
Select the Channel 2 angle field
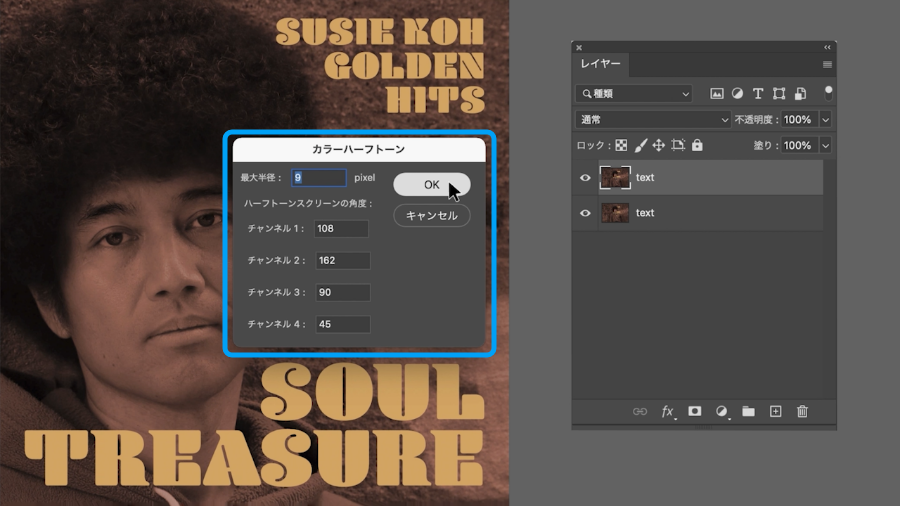(x=343, y=260)
